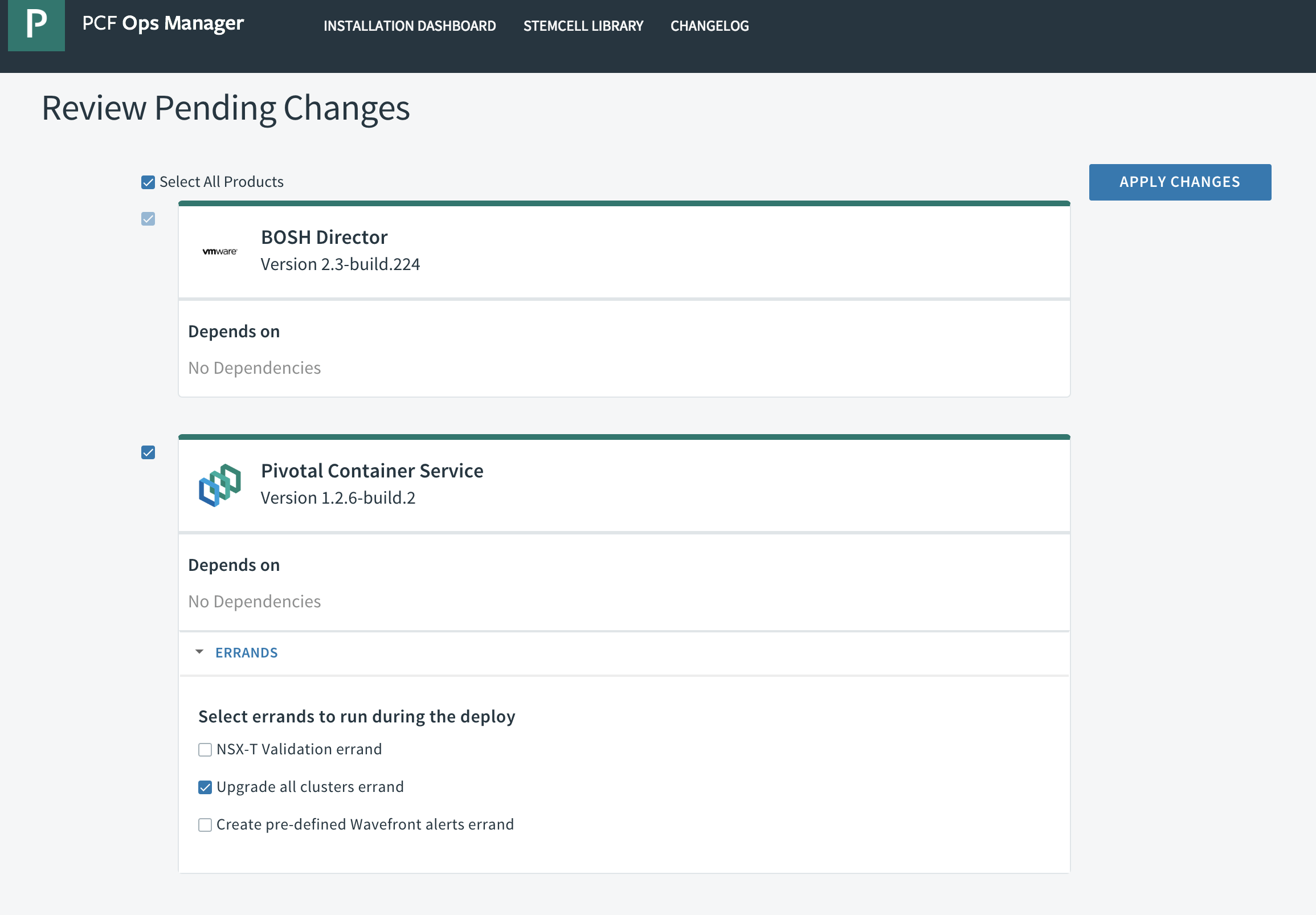Click Version 1.2.6-build.2 text
Screen dimensions: 1316x915
pos(338,497)
